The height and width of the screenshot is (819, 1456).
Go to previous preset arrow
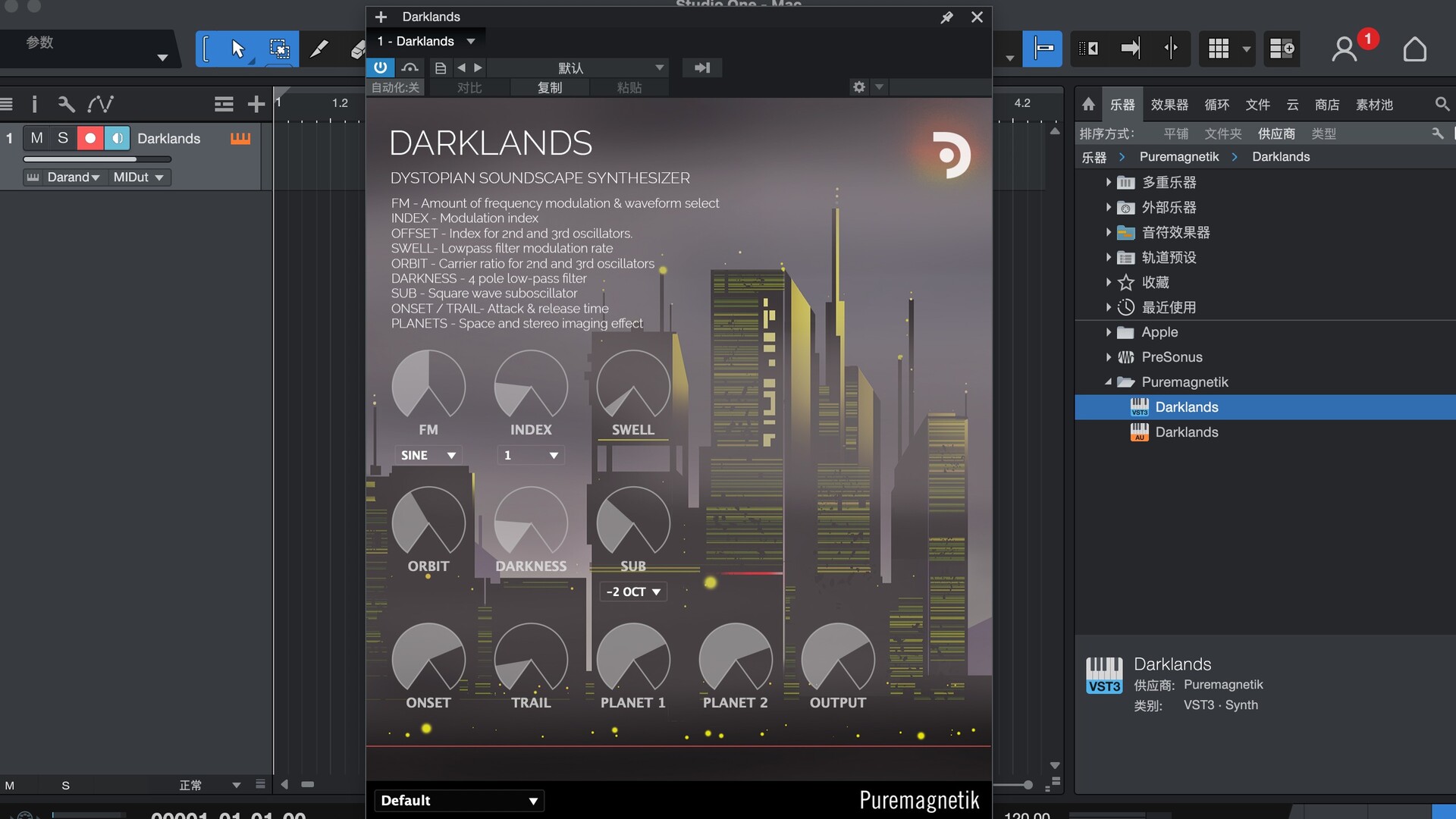(461, 67)
